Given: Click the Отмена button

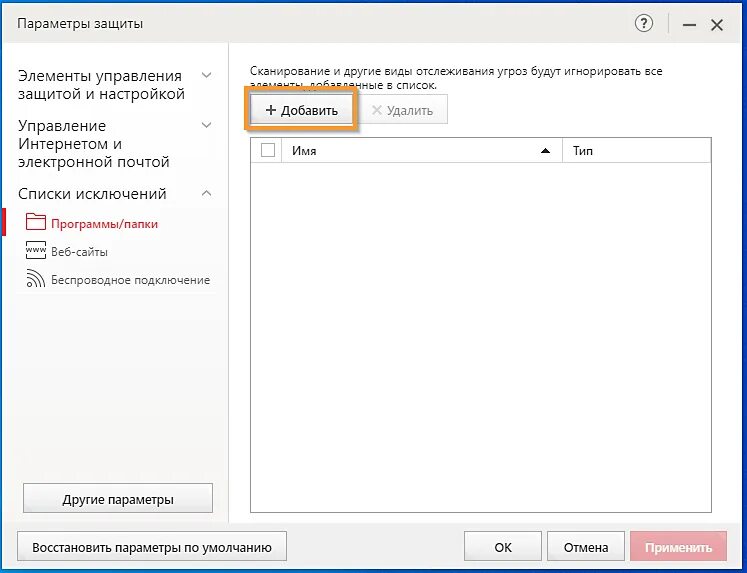Looking at the screenshot, I should [x=585, y=547].
